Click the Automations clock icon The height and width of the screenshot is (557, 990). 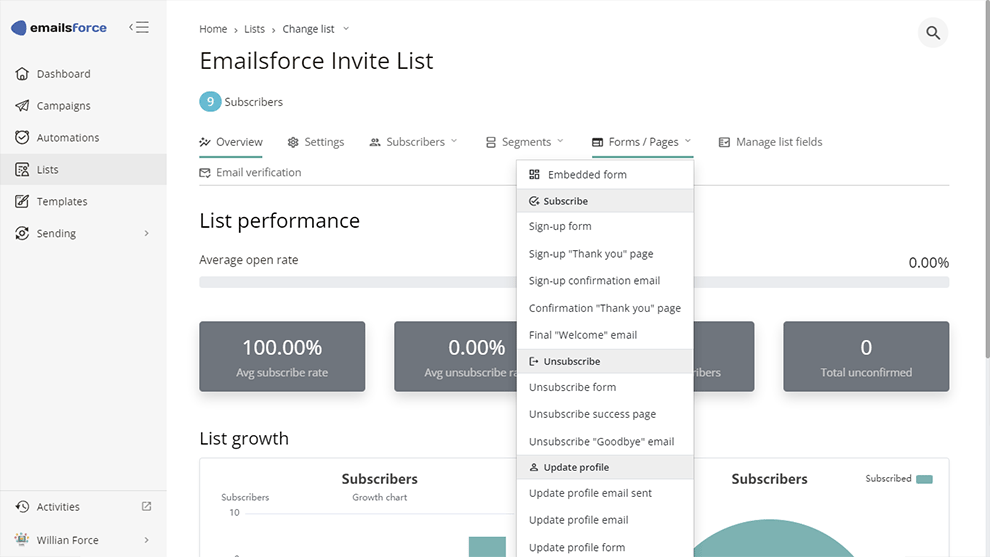tap(22, 137)
